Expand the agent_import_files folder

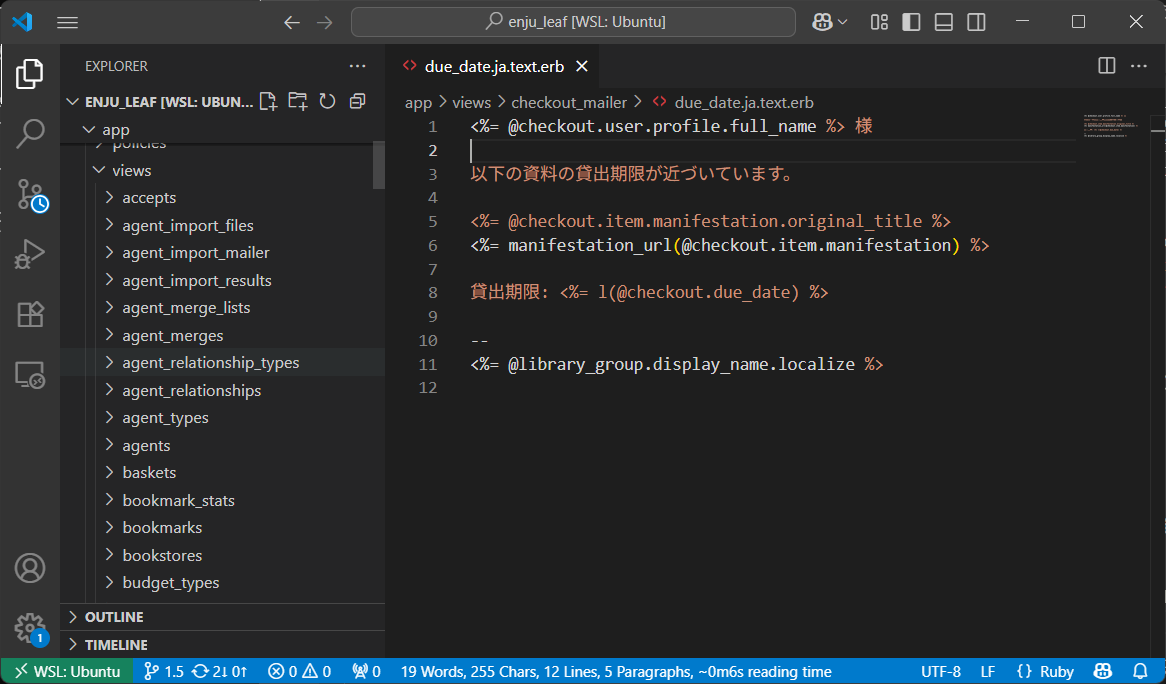[222, 225]
